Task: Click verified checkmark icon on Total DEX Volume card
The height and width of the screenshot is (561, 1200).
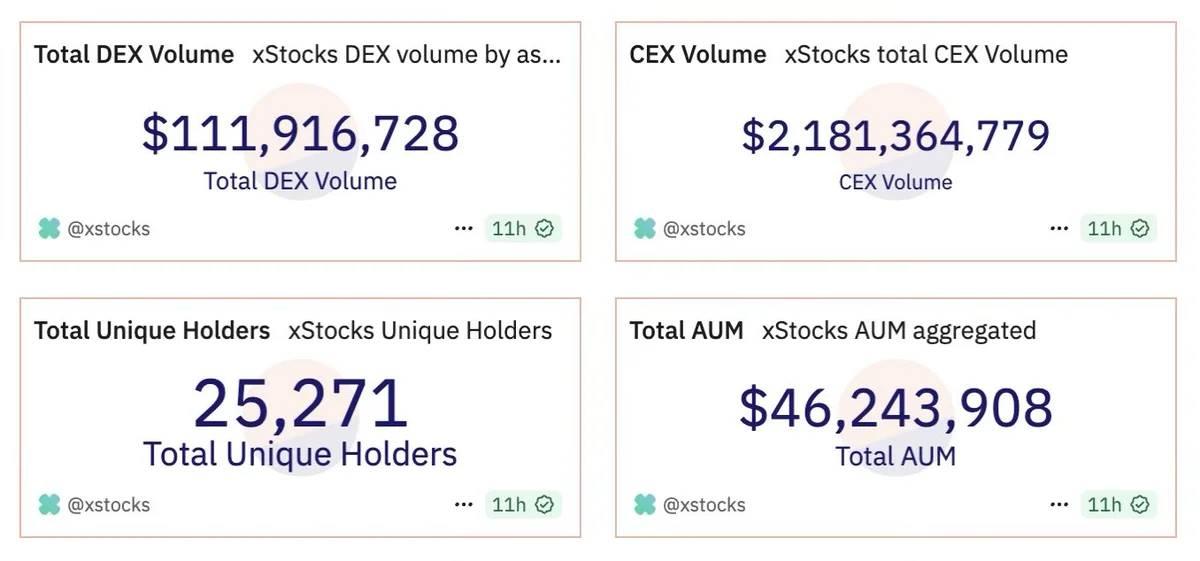Action: tap(545, 229)
